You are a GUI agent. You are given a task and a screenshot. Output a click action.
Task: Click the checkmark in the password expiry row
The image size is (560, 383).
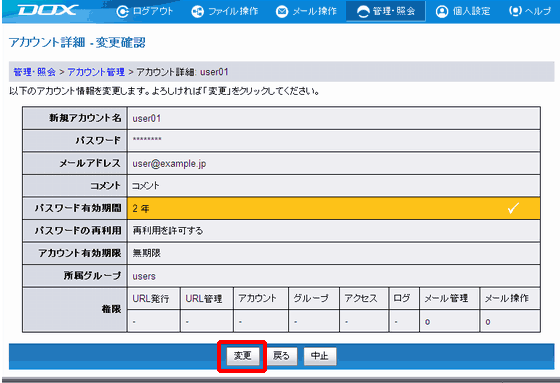(513, 208)
